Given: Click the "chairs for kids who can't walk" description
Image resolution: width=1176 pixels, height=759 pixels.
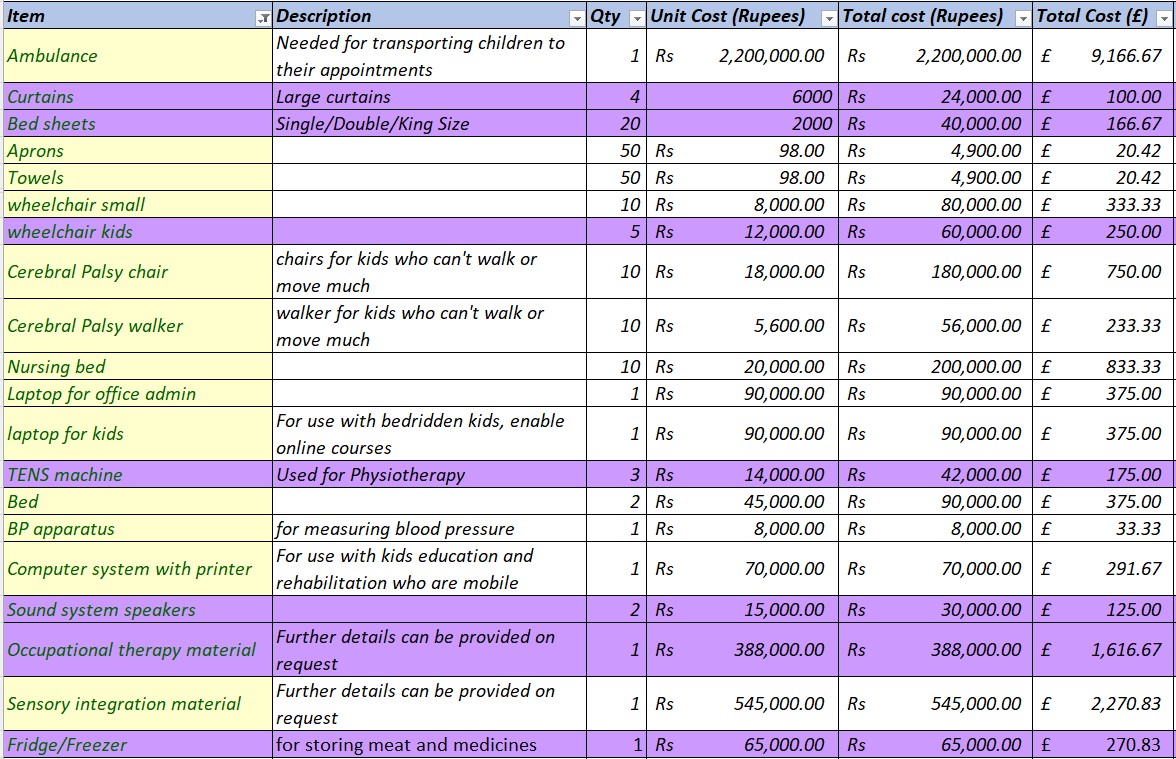Looking at the screenshot, I should [429, 272].
